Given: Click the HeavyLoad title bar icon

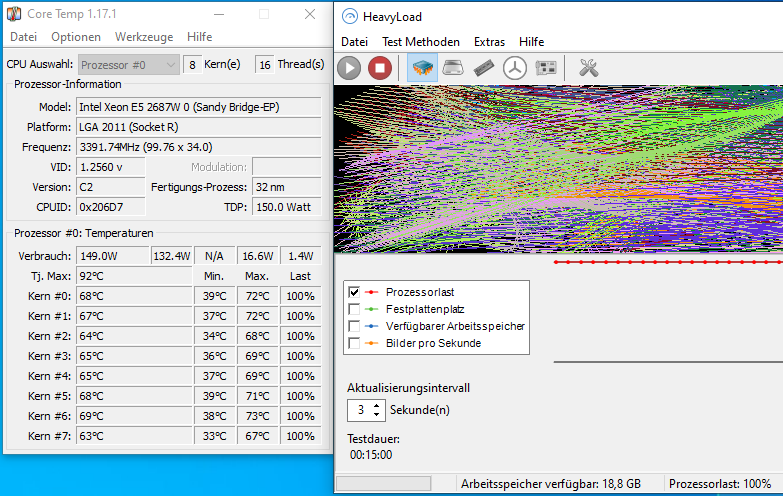Looking at the screenshot, I should pos(350,16).
